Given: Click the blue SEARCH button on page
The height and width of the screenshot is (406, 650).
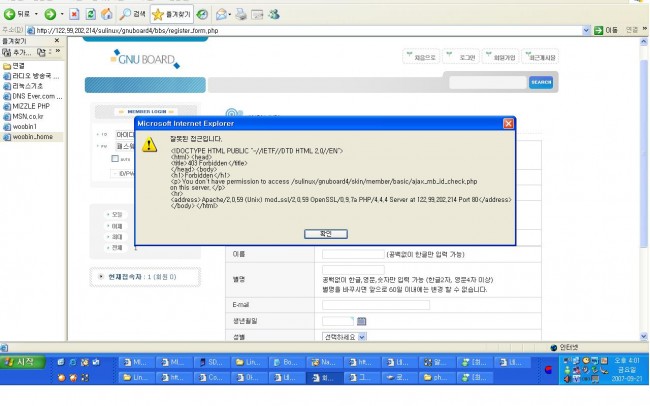Looking at the screenshot, I should pos(541,82).
